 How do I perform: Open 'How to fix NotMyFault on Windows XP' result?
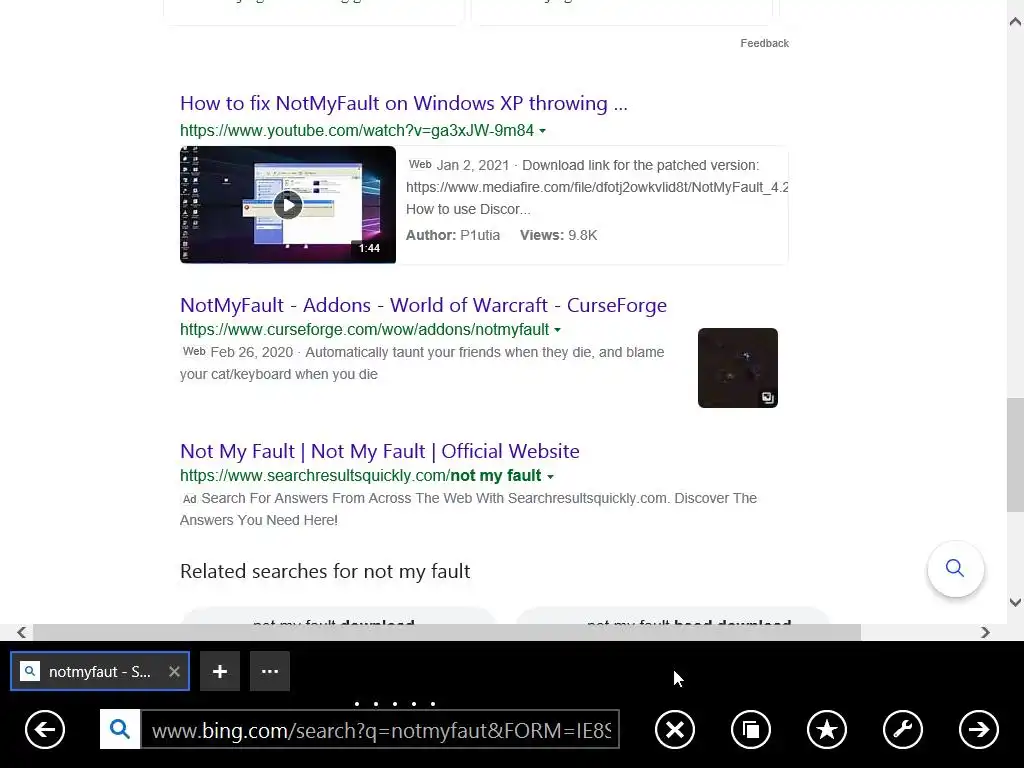(404, 103)
